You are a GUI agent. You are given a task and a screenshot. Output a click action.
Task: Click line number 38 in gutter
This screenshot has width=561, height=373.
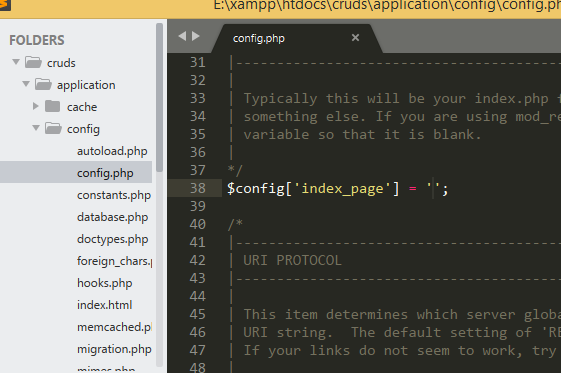[197, 188]
